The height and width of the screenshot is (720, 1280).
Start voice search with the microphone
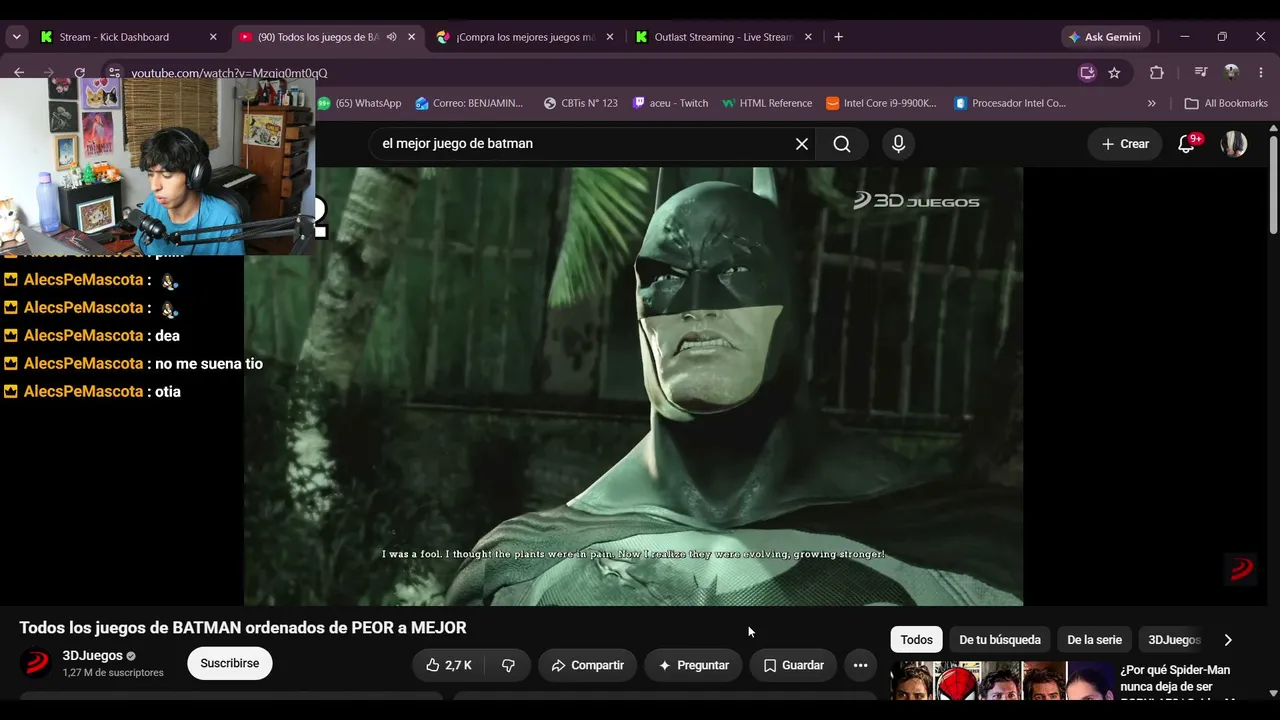(898, 144)
